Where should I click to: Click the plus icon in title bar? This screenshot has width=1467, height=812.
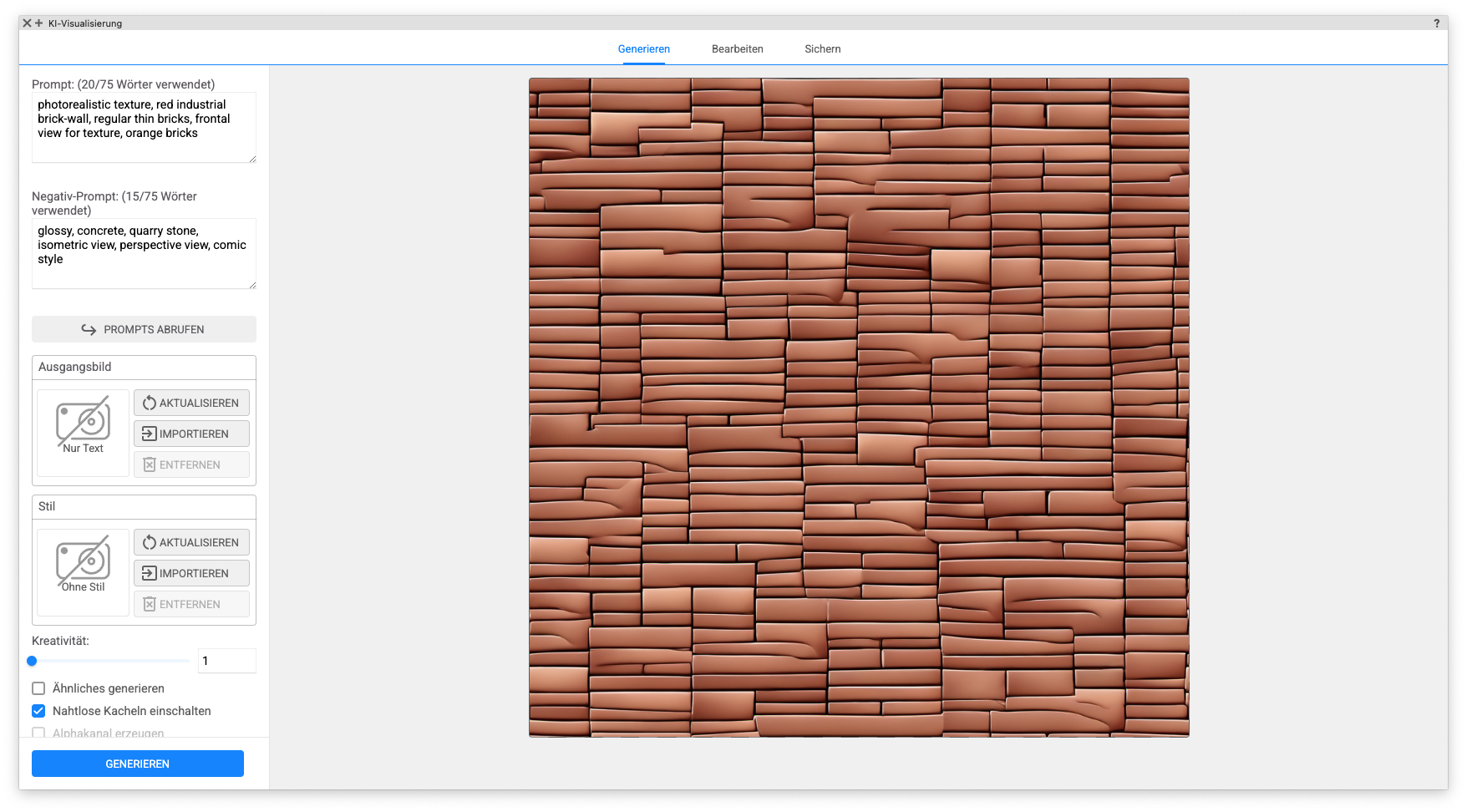pyautogui.click(x=39, y=23)
